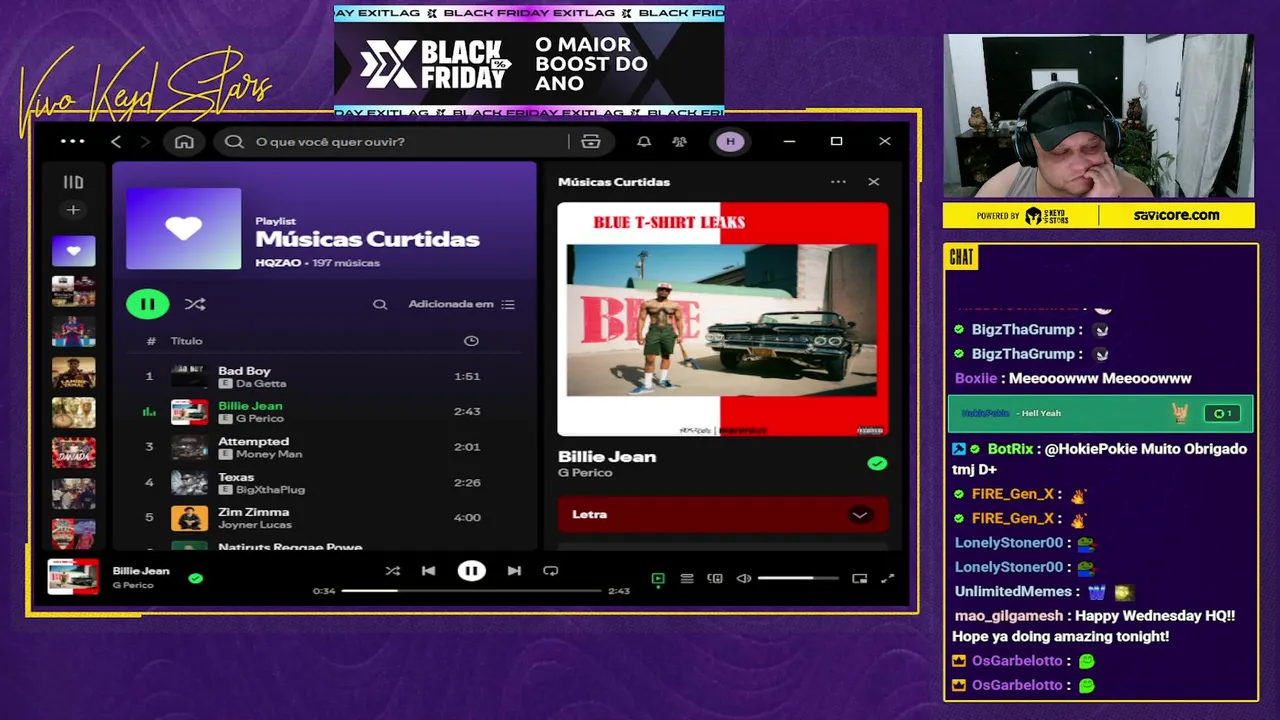Open artist 'Money Man' link
The height and width of the screenshot is (720, 1280).
click(269, 454)
